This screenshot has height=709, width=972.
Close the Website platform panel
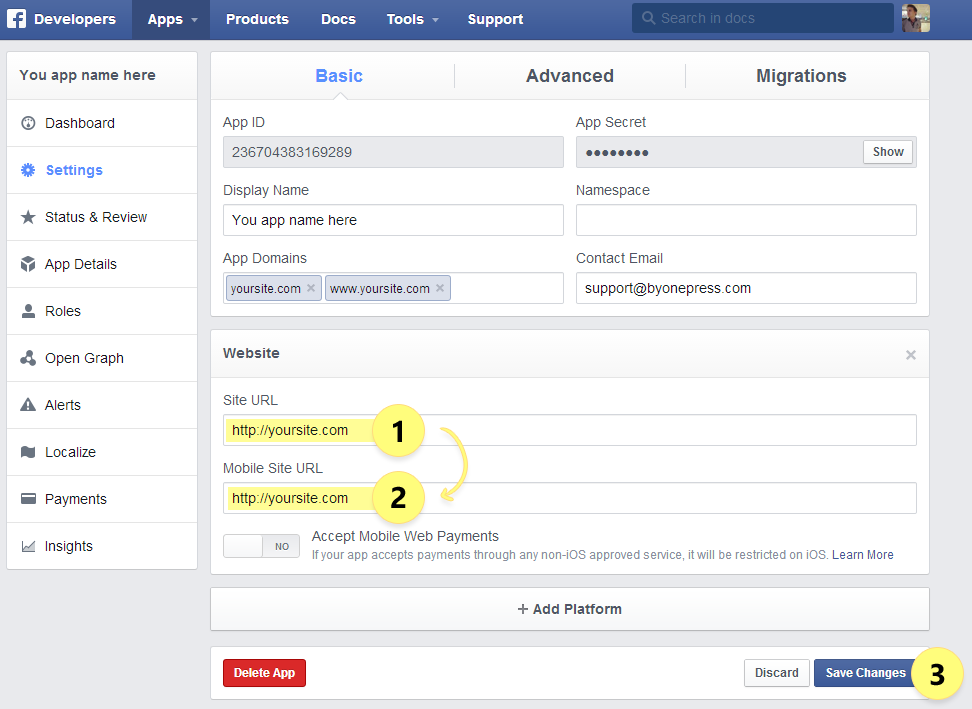pyautogui.click(x=911, y=354)
